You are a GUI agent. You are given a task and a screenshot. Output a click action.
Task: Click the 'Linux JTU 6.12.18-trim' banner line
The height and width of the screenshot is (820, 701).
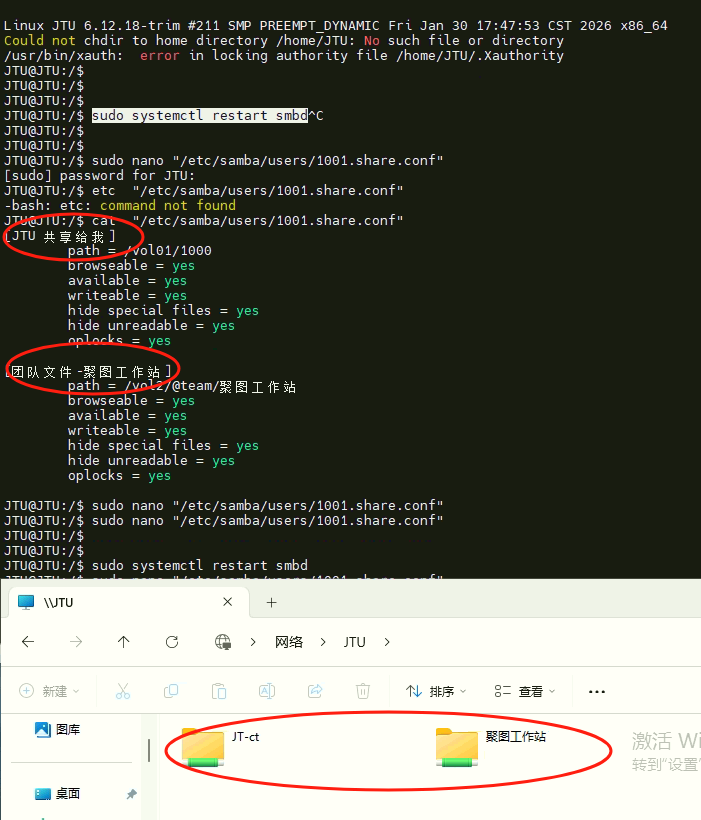[x=336, y=25]
